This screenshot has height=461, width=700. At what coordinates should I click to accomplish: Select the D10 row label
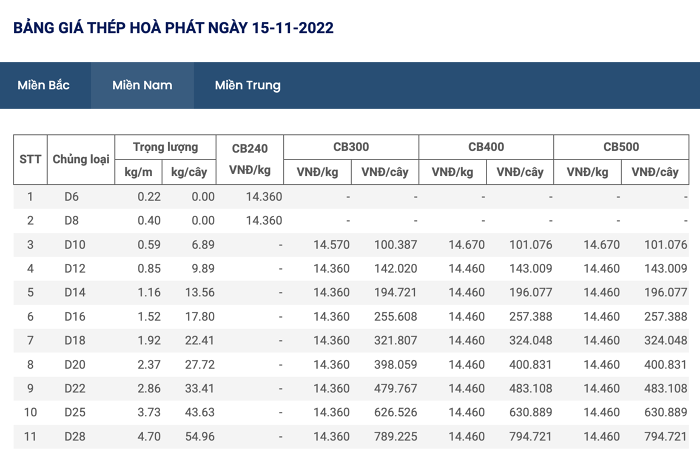click(75, 245)
